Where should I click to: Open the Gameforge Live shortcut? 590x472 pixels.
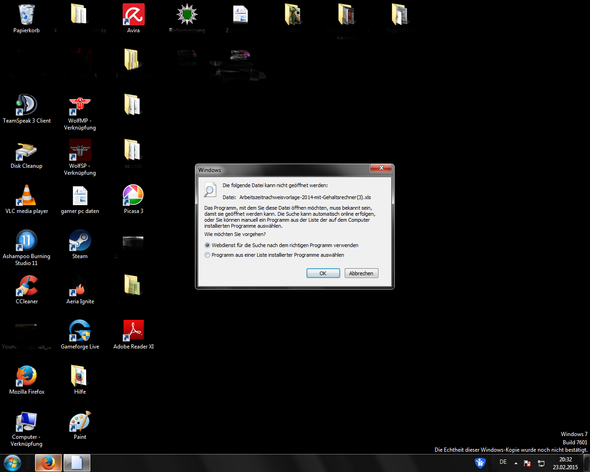tap(80, 334)
